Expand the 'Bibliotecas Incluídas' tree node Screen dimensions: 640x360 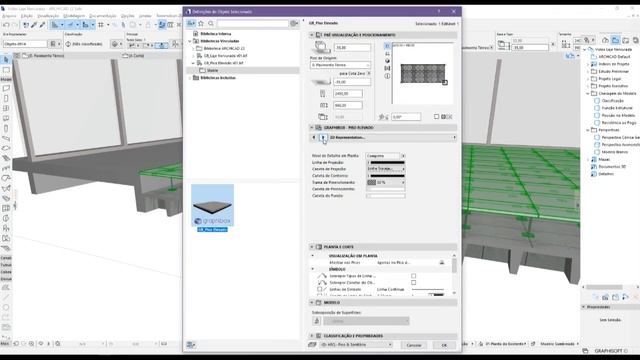point(190,78)
